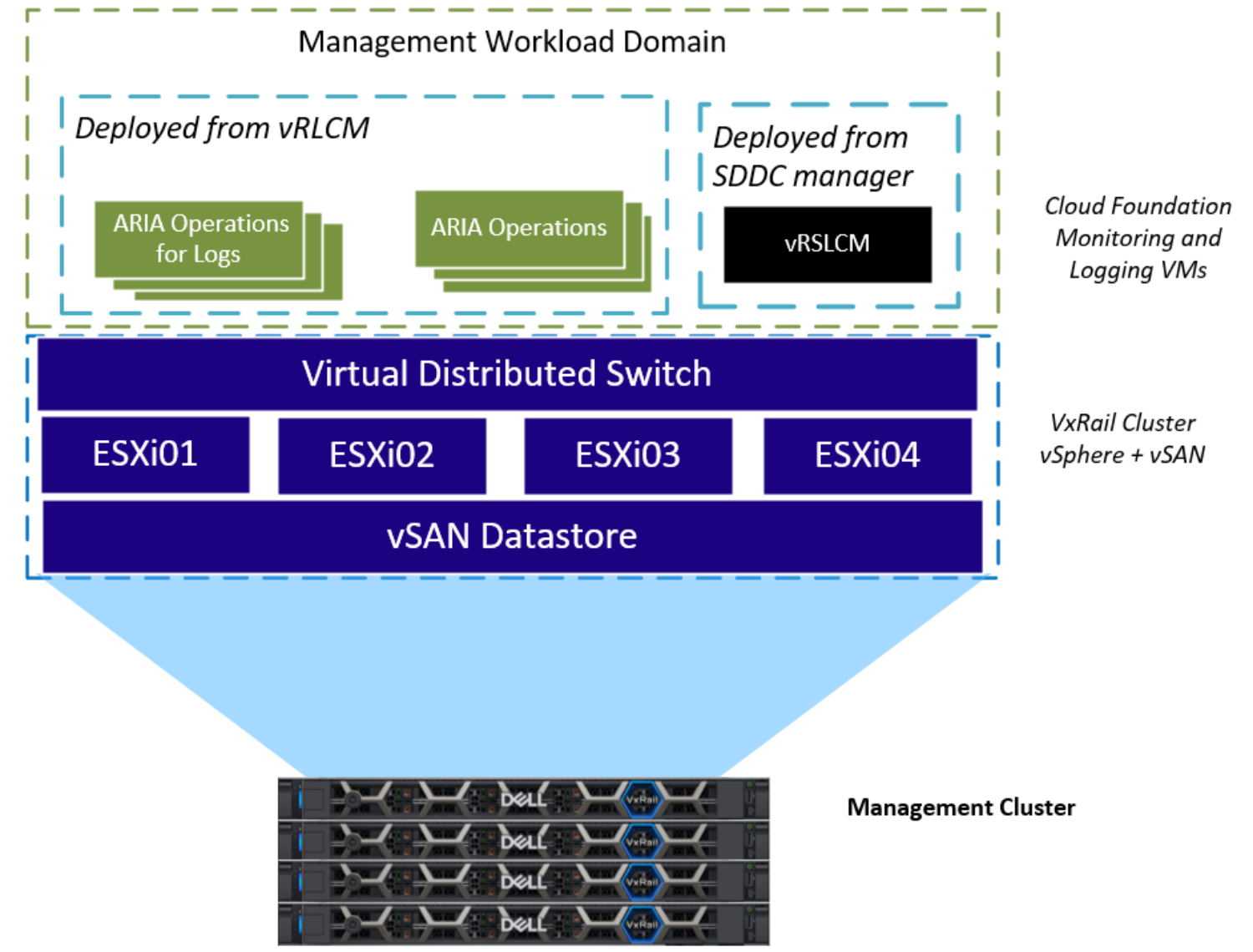Click the Management Workload Domain title
The height and width of the screenshot is (952, 1253).
(511, 42)
